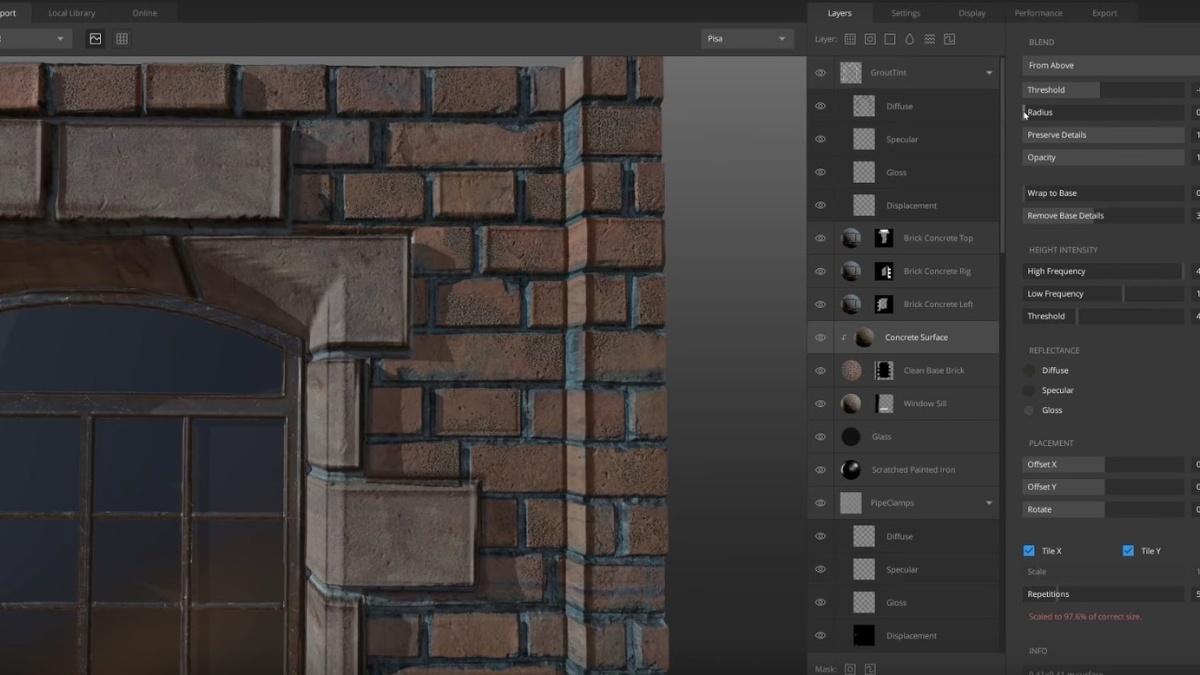Select the Window Sill layer row

[x=903, y=403]
